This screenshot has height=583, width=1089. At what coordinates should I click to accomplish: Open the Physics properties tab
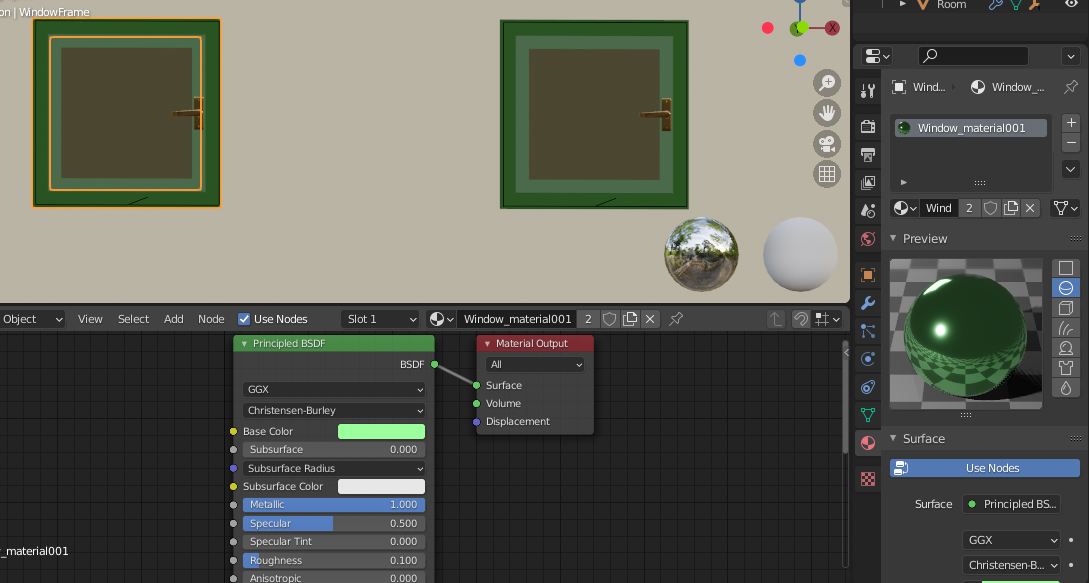coord(868,359)
